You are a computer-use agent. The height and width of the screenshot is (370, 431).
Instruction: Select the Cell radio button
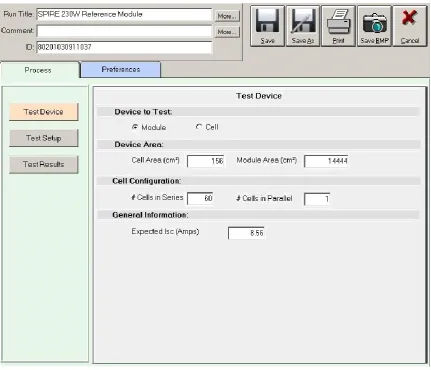pyautogui.click(x=199, y=127)
